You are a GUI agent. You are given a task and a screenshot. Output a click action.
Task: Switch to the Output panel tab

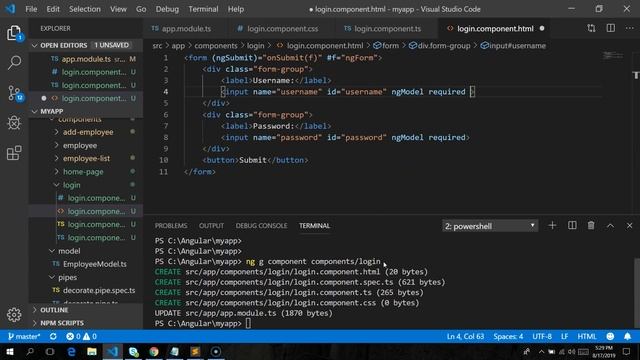pyautogui.click(x=211, y=226)
